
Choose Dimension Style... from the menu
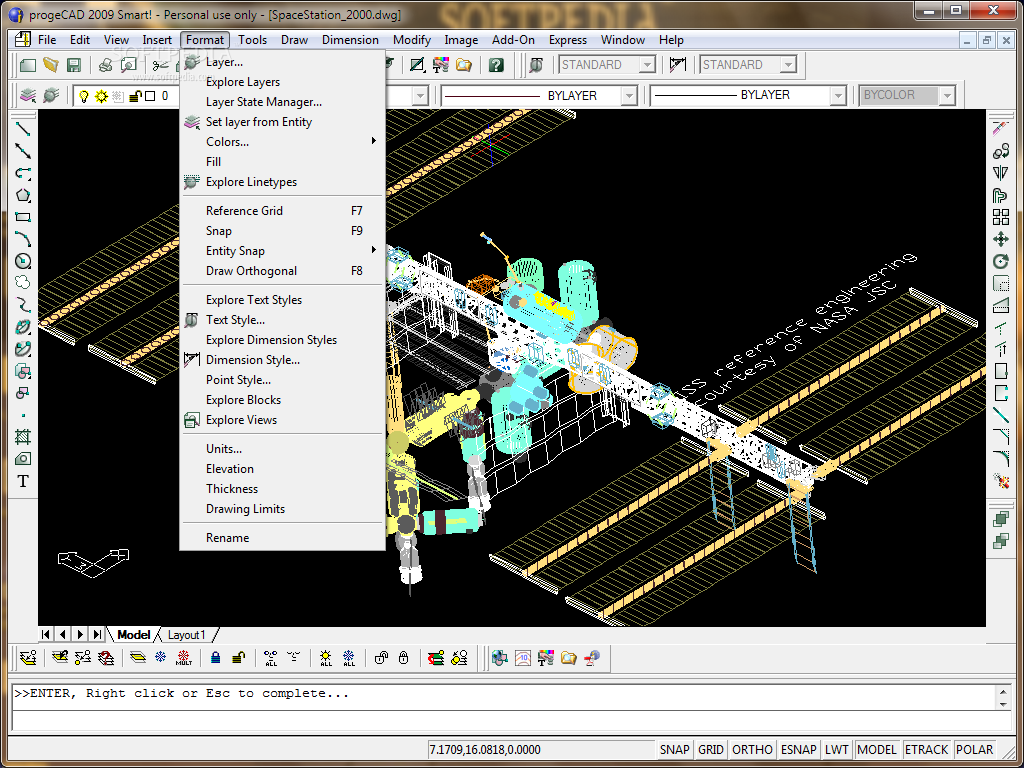pyautogui.click(x=282, y=360)
